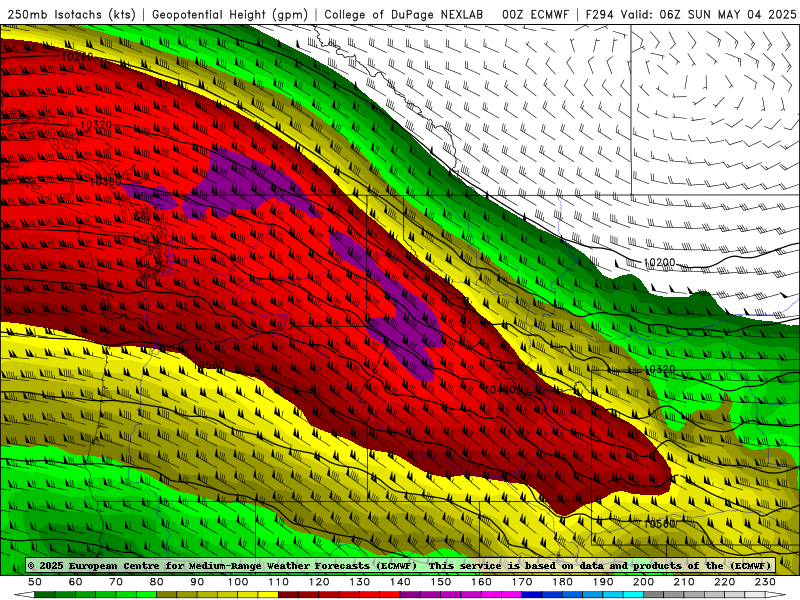
Task: Click the blue swatch just right of 170
Action: point(532,595)
